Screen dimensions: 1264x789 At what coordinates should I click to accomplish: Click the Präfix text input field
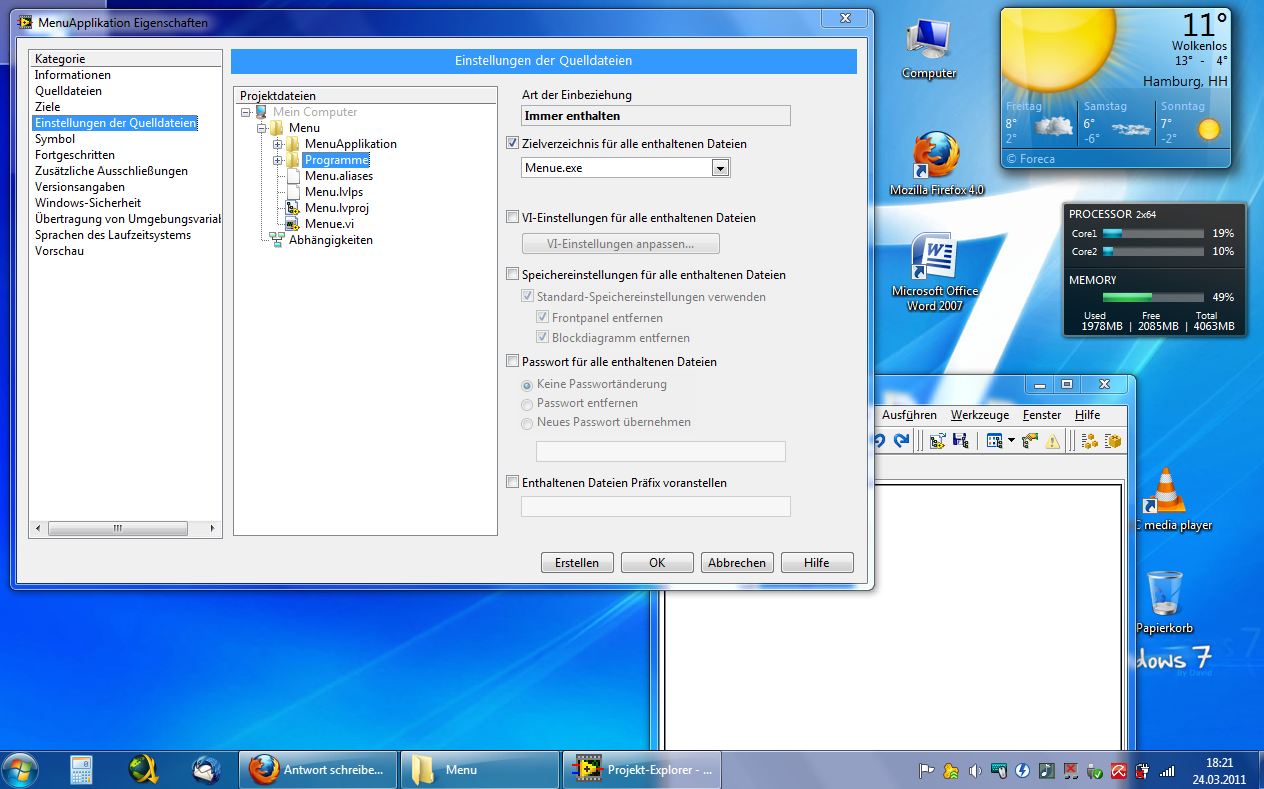[x=656, y=506]
